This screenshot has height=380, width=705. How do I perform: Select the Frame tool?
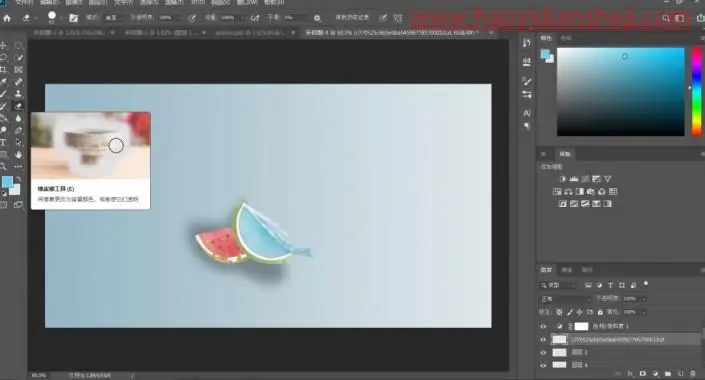tap(18, 70)
